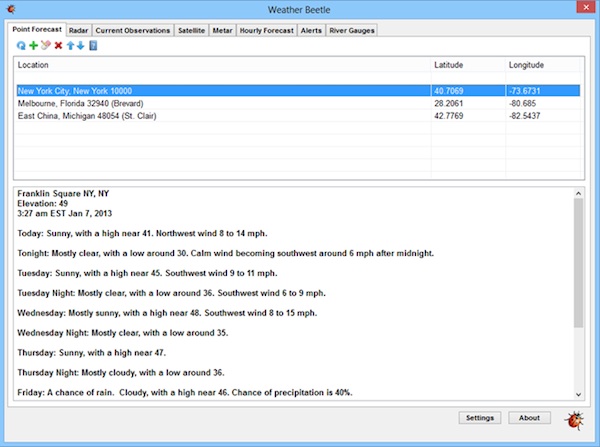Click the forecast scrollbar down arrow

point(578,395)
